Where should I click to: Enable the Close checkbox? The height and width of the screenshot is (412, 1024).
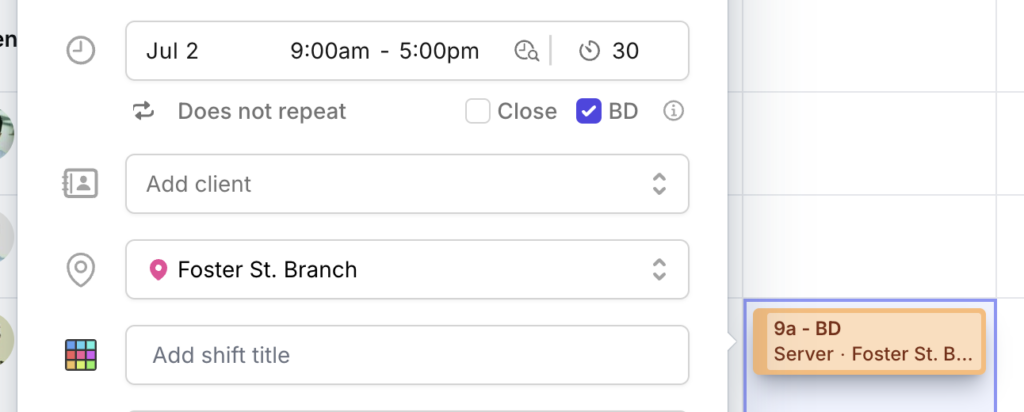[477, 111]
